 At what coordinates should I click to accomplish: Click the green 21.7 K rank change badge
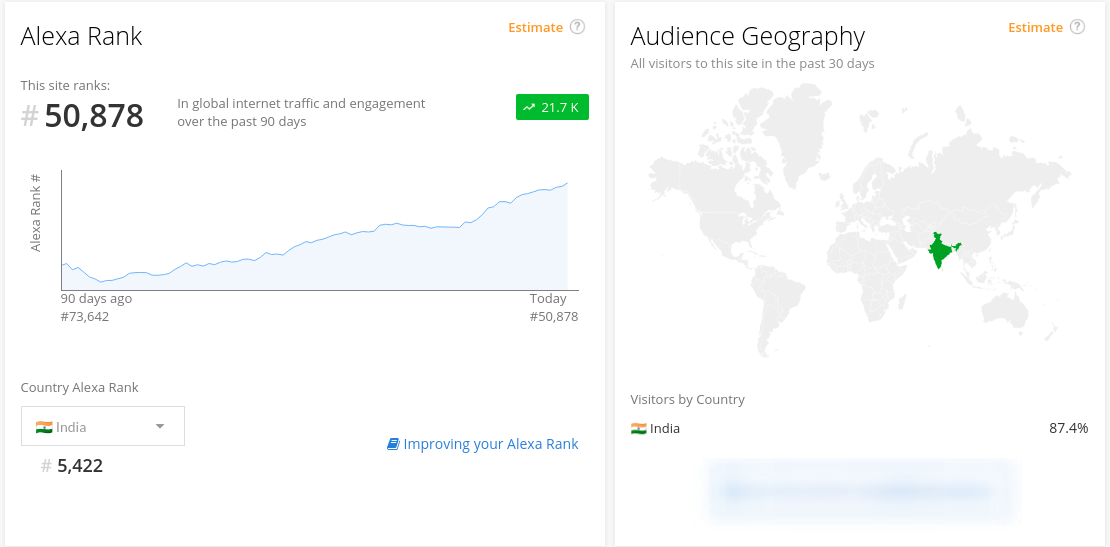552,108
